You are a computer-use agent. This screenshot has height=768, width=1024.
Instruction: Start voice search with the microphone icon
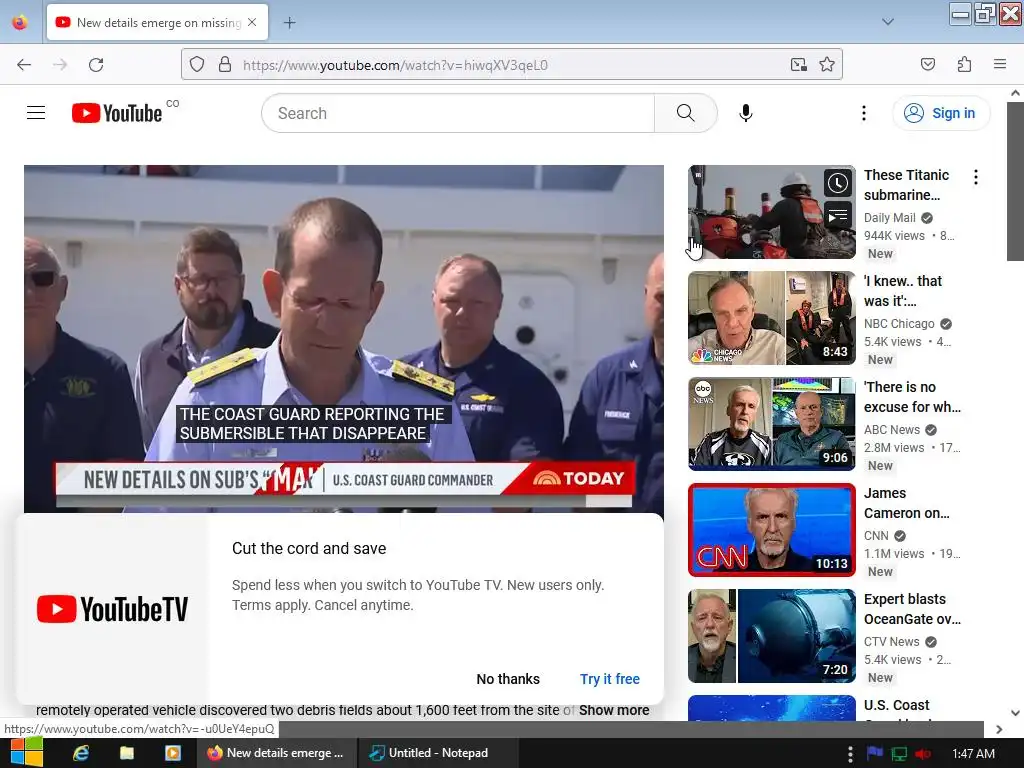(x=745, y=113)
